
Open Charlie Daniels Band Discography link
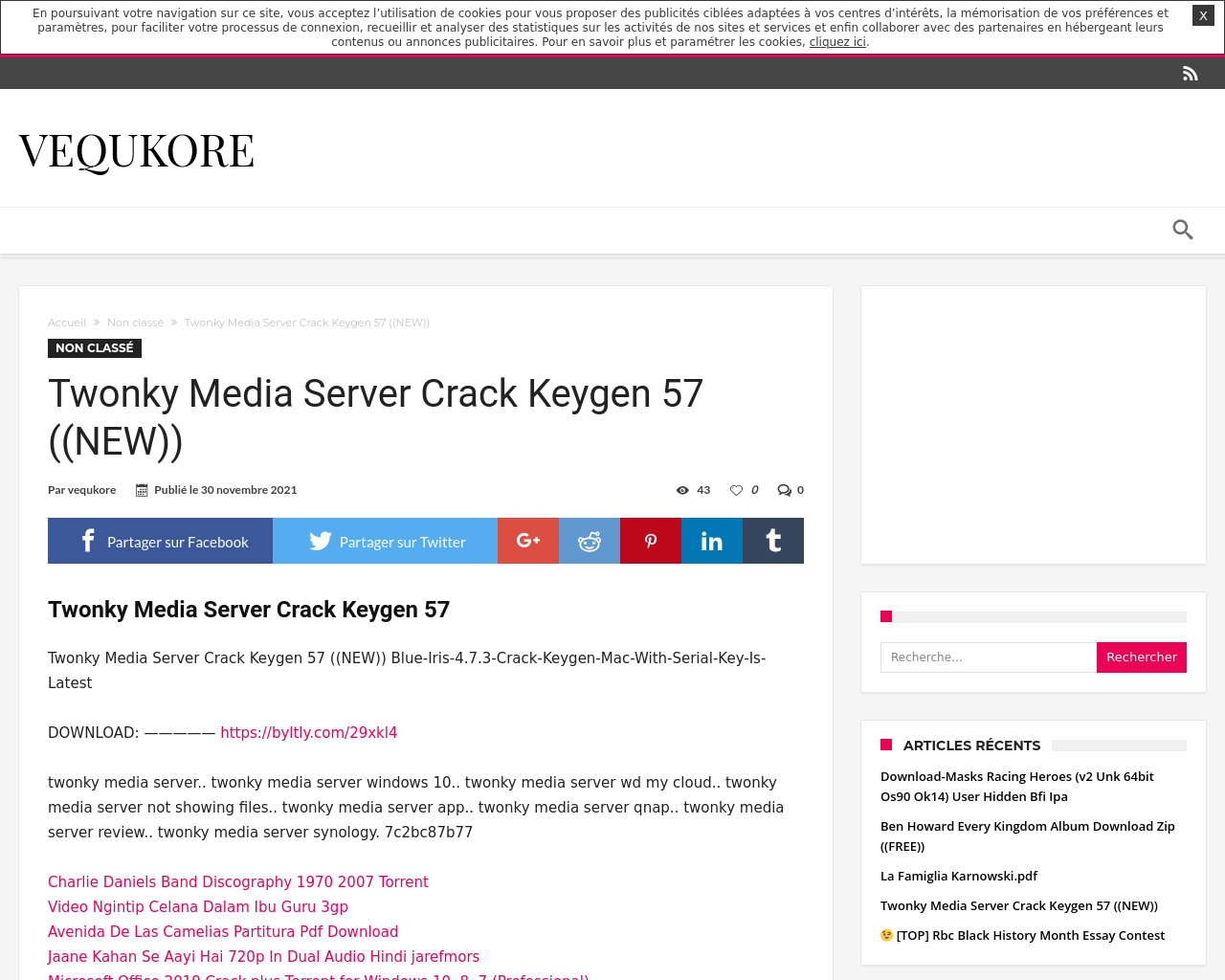pos(238,882)
